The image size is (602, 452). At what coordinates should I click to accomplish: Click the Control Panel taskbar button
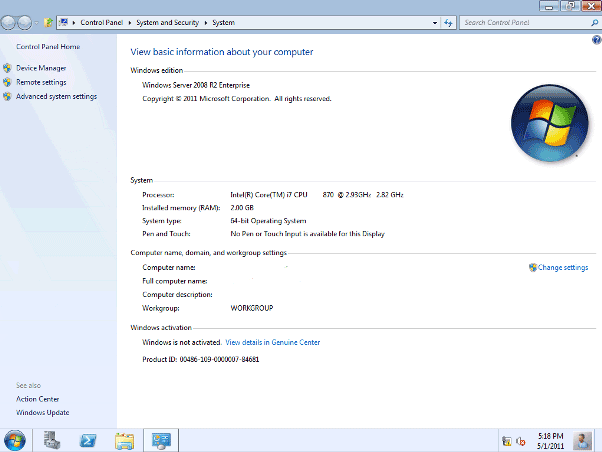tap(161, 440)
